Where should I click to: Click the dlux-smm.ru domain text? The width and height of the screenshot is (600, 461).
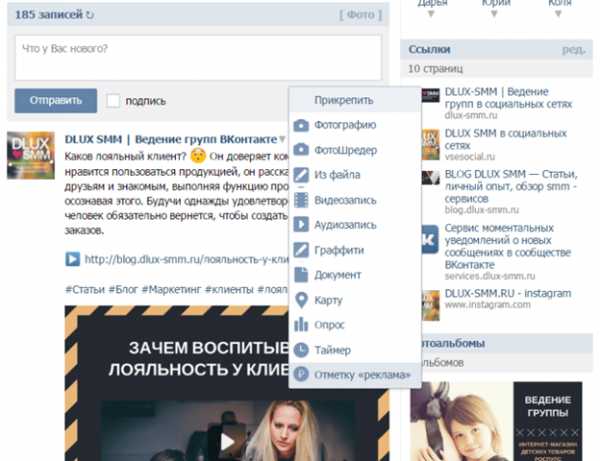471,115
